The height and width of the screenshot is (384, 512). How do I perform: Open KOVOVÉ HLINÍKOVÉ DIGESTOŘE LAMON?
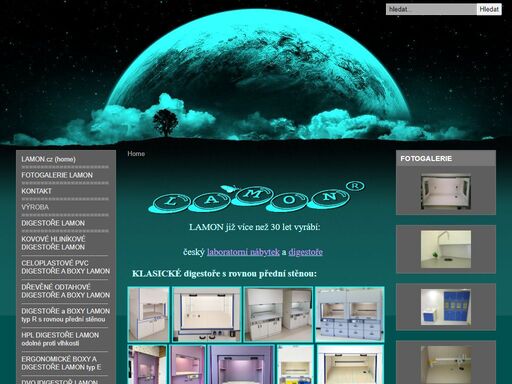pyautogui.click(x=53, y=243)
